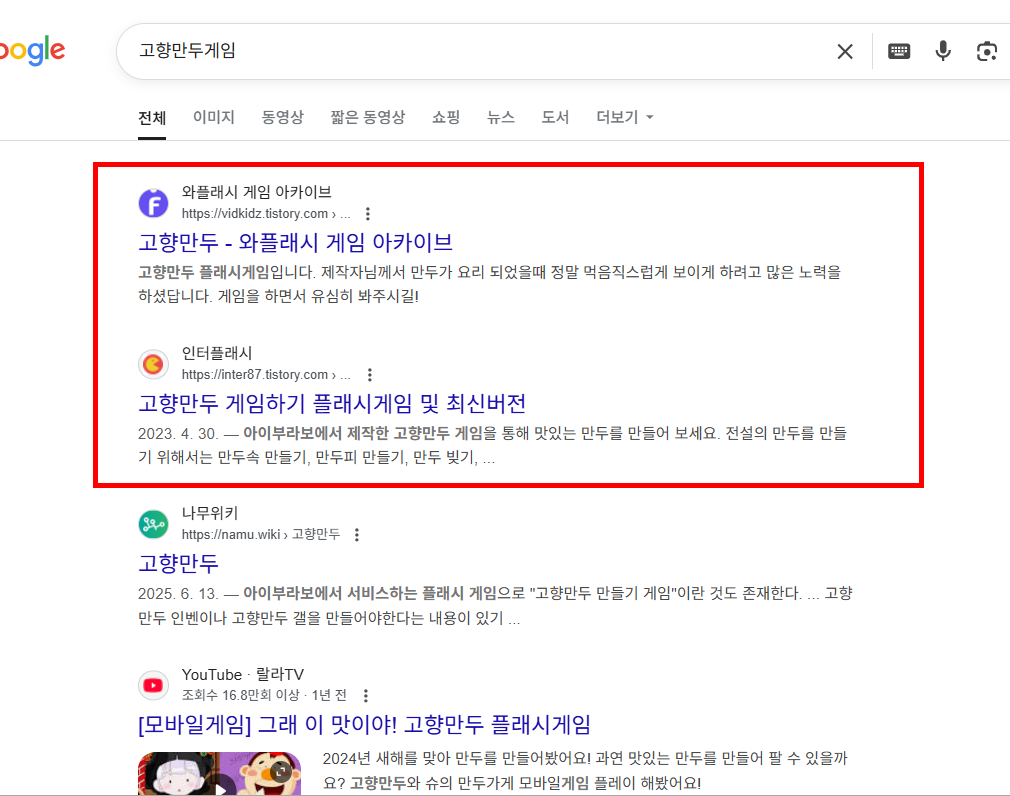Click 와플래시 게임 아카이브 site favicon
1010x796 pixels.
point(153,204)
